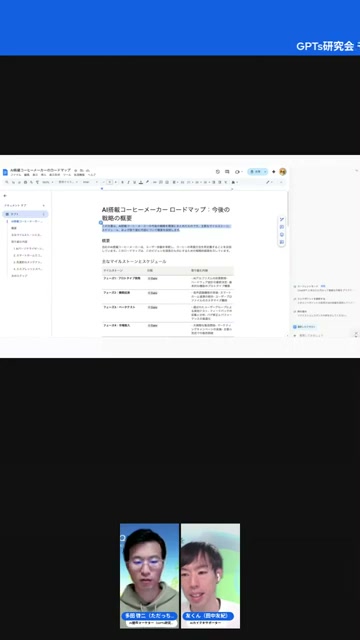The width and height of the screenshot is (360, 640).
Task: Open the Google Docs home logo
Action: pos(5,172)
